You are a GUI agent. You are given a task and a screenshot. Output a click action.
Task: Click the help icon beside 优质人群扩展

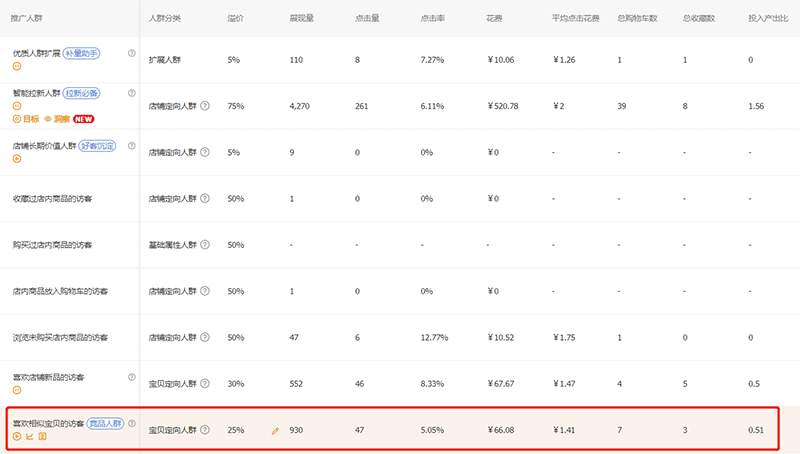pyautogui.click(x=131, y=54)
